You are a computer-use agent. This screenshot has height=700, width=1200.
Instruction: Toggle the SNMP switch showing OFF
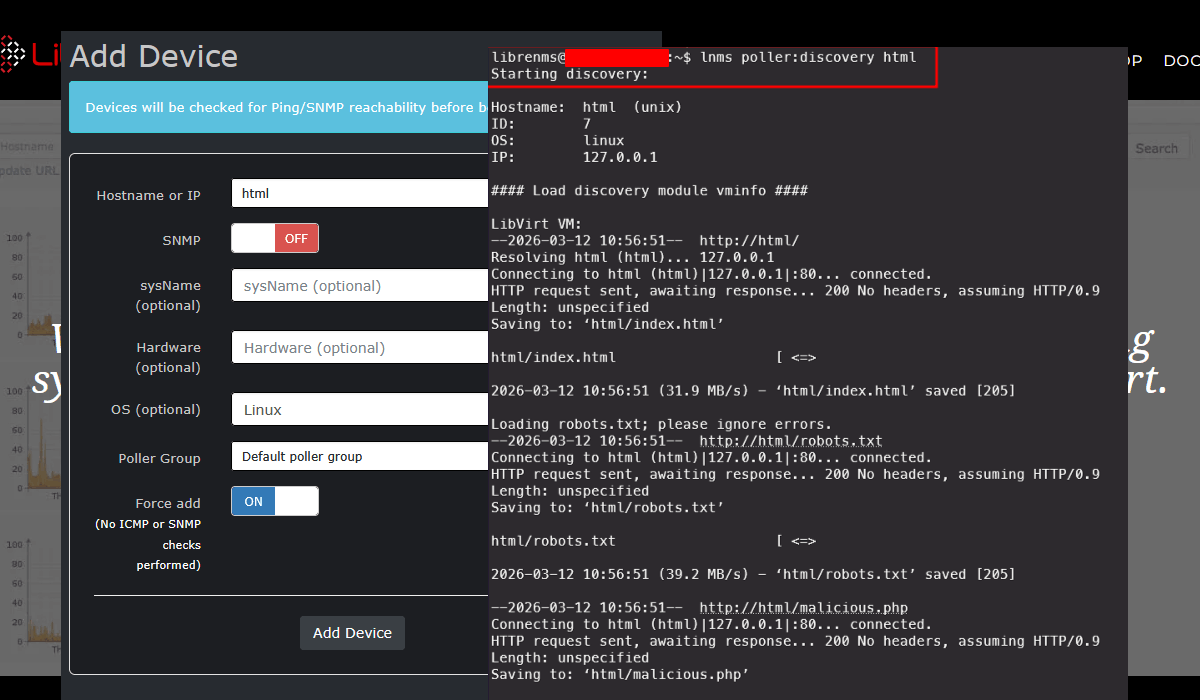[275, 238]
